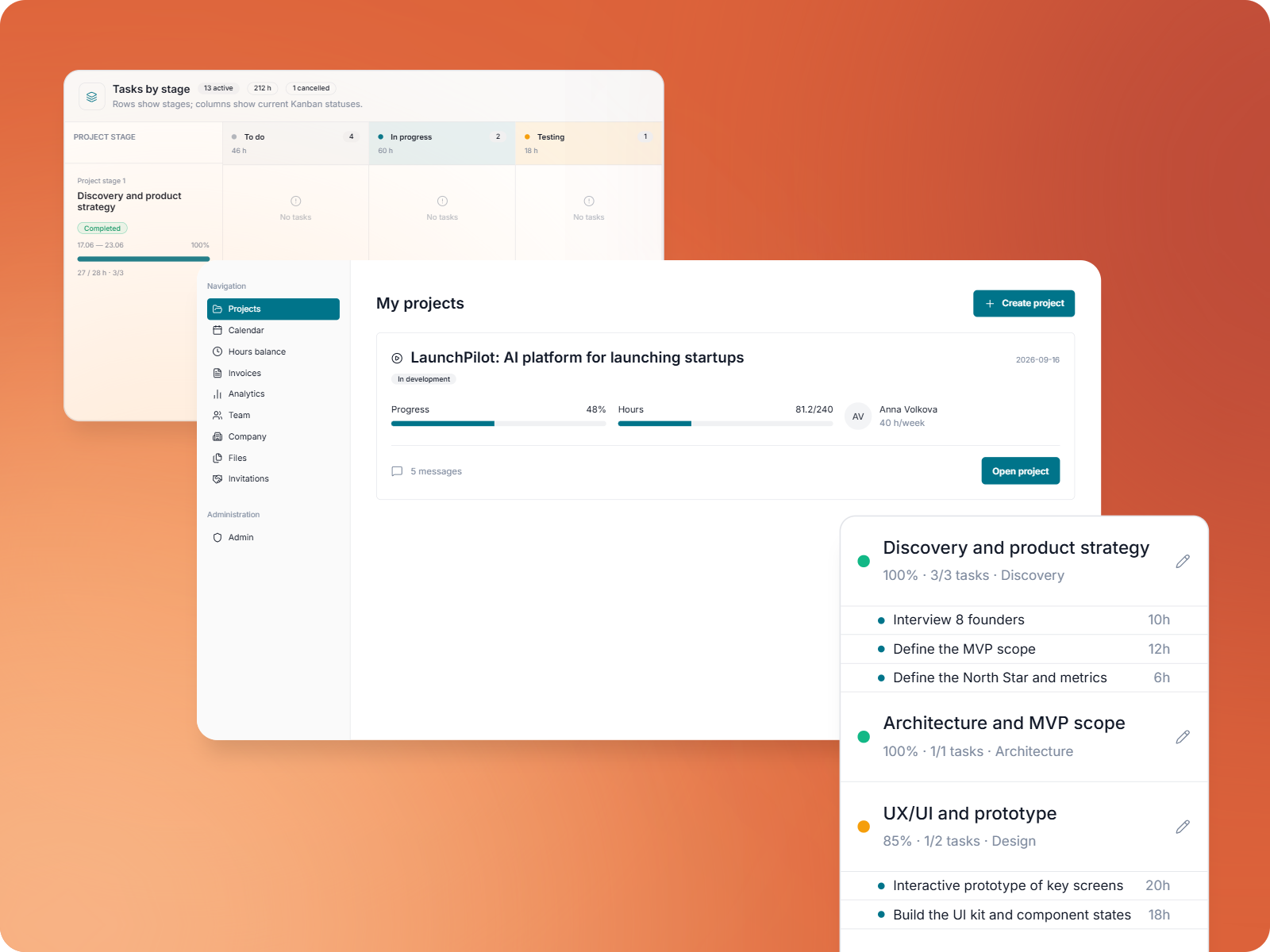This screenshot has height=952, width=1270.
Task: Click the Admin shield icon
Action: pos(217,538)
